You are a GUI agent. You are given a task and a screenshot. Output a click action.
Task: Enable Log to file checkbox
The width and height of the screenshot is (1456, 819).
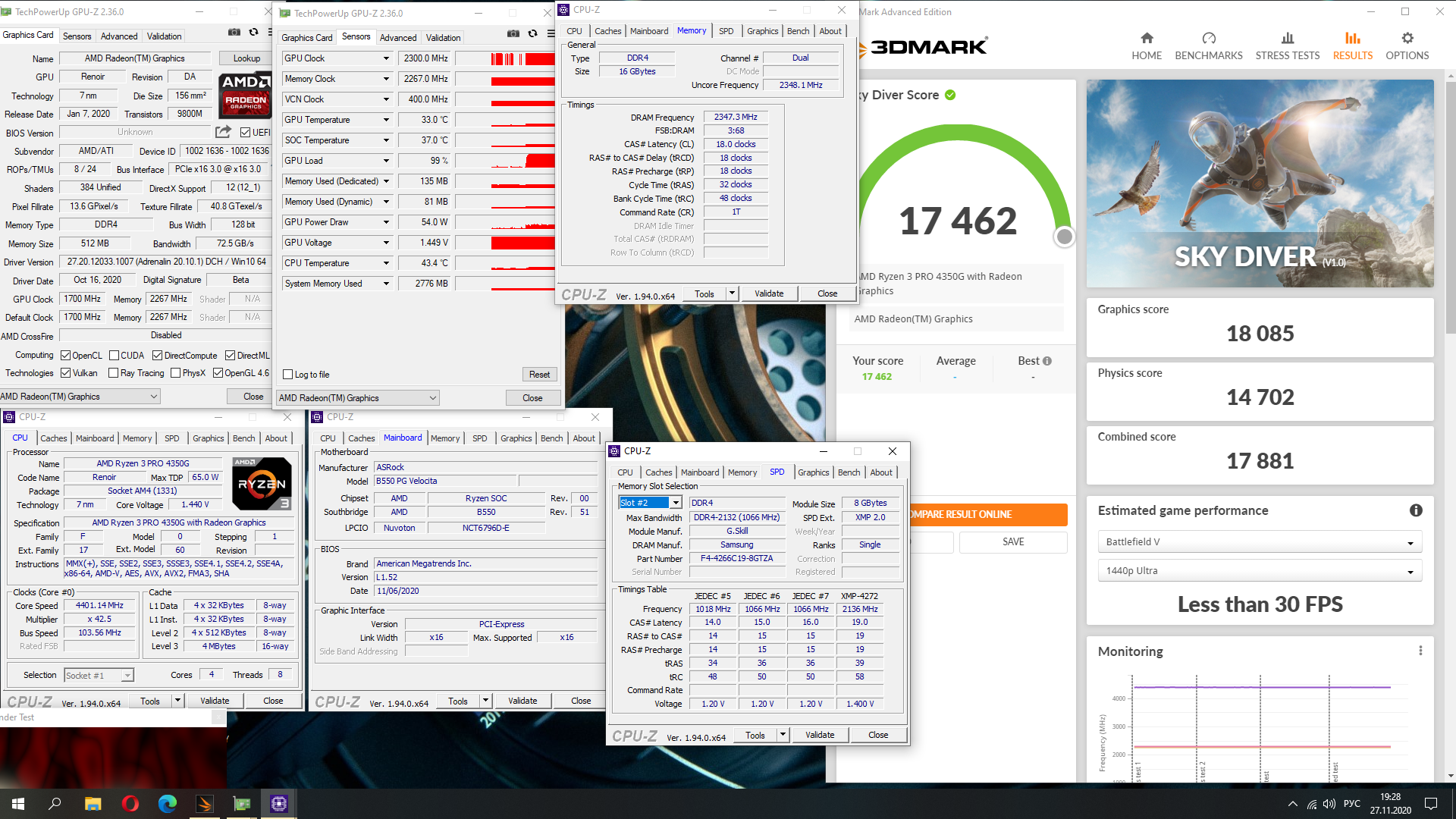click(x=288, y=375)
